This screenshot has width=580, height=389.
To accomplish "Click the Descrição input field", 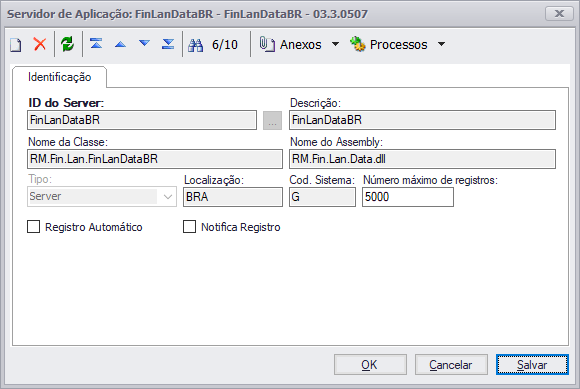I will [422, 120].
